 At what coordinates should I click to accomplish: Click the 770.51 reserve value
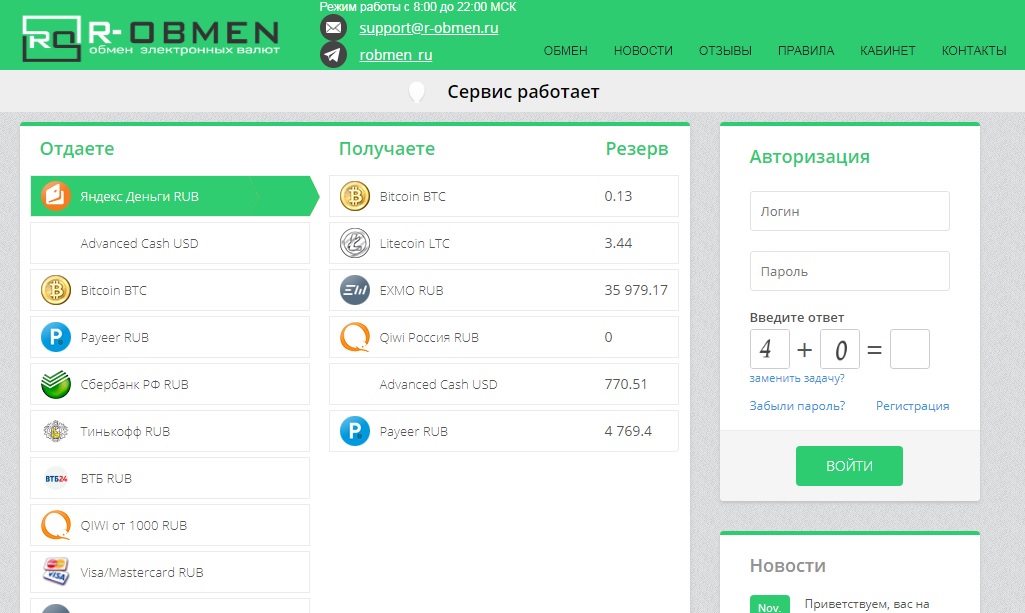(626, 384)
